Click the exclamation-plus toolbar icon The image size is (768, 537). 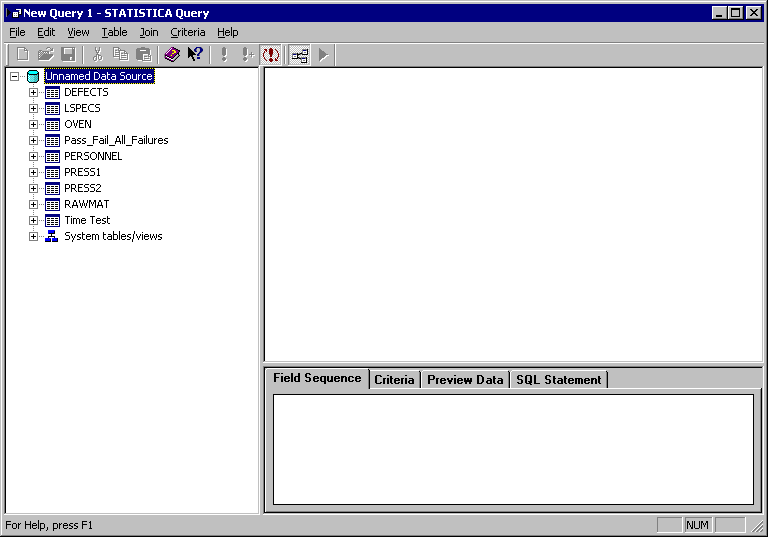[x=247, y=54]
